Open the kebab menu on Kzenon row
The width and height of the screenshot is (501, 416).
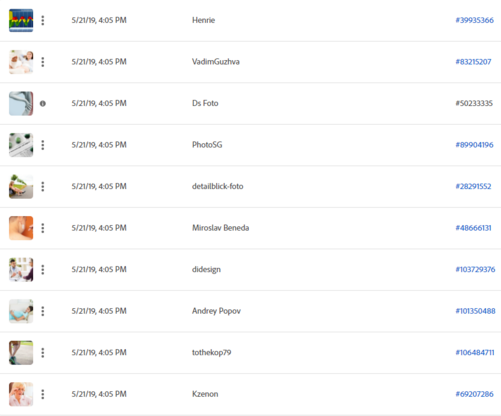click(43, 394)
